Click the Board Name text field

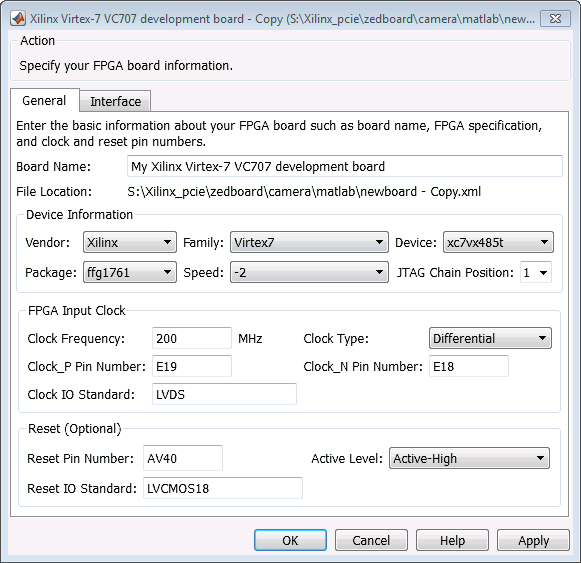(345, 166)
